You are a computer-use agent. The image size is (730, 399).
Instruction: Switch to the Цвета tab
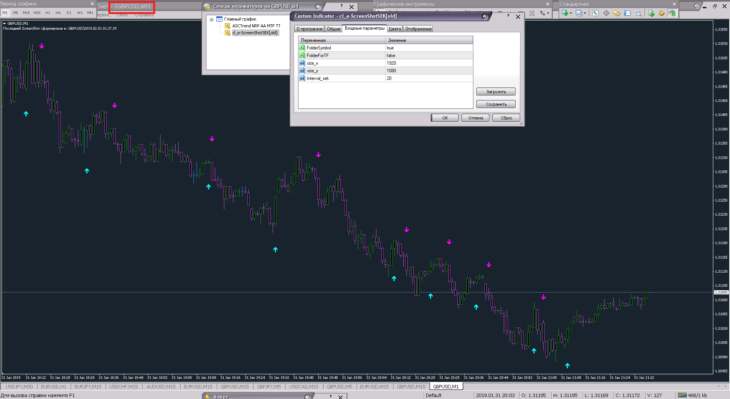pyautogui.click(x=394, y=29)
